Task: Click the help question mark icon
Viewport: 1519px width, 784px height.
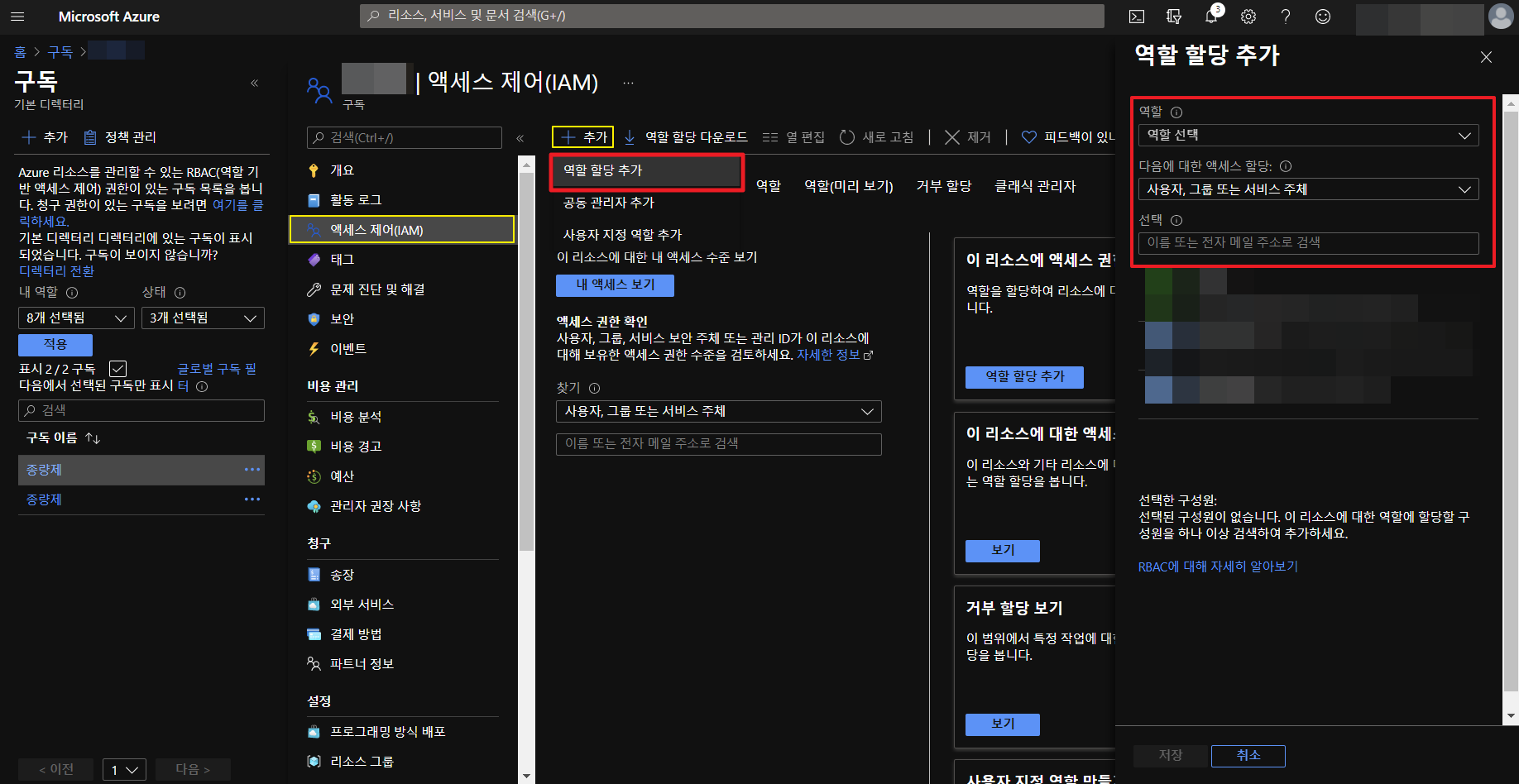Action: (x=1286, y=17)
